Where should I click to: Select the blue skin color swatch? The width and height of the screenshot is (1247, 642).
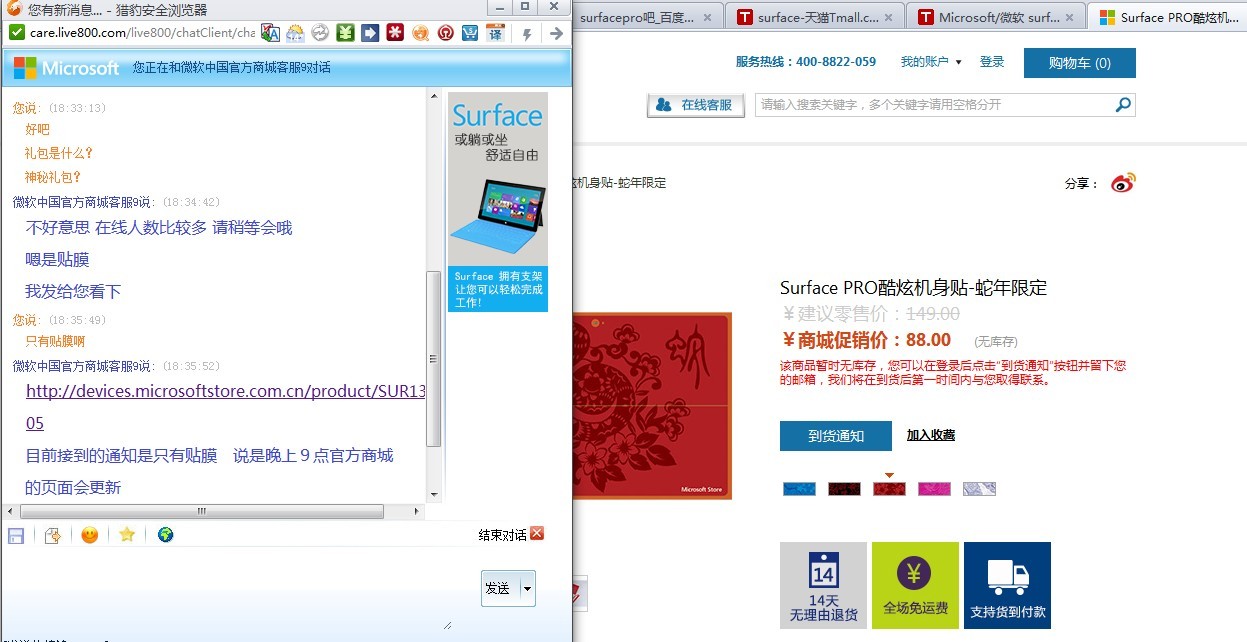[799, 489]
